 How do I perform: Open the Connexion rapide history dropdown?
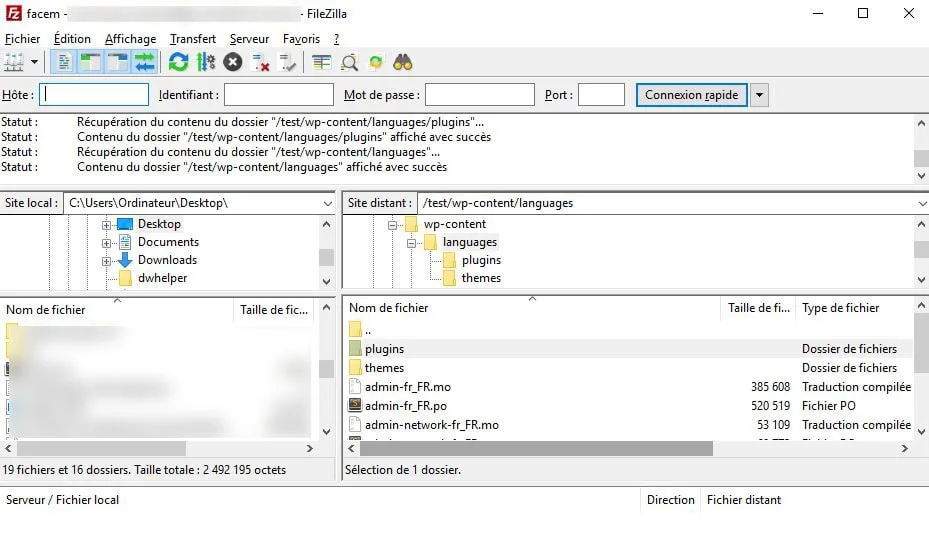coord(759,95)
